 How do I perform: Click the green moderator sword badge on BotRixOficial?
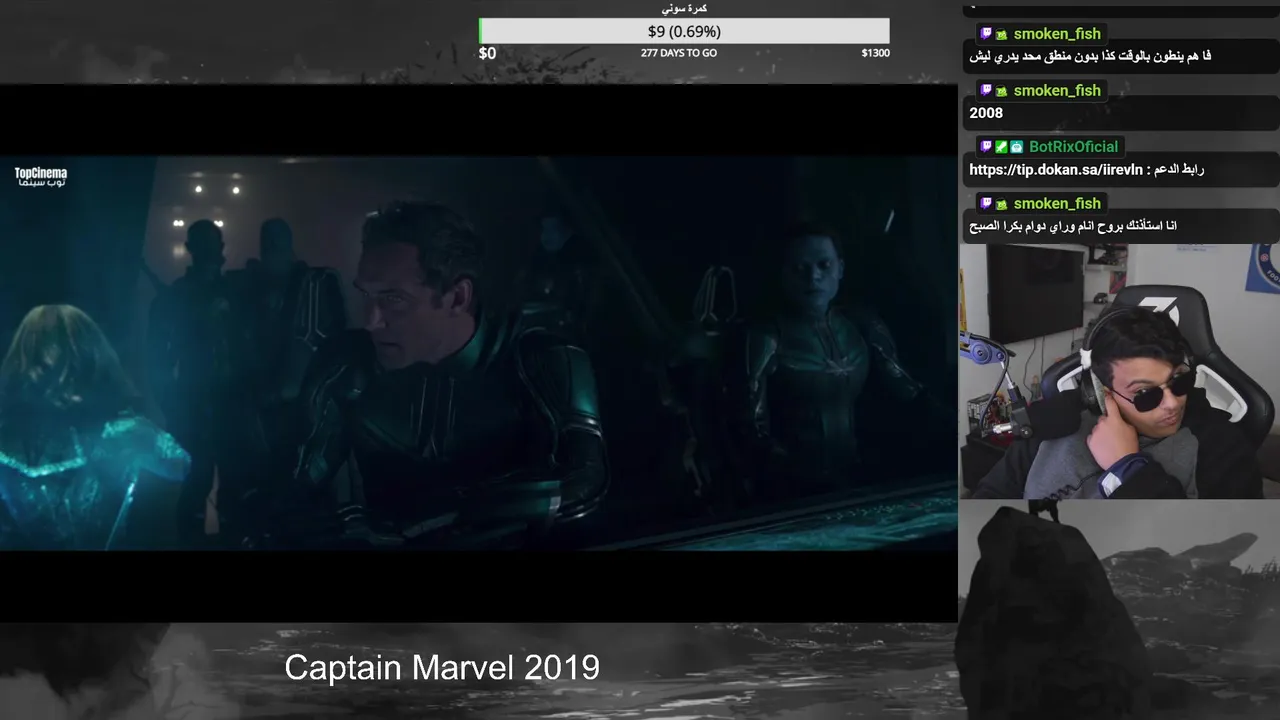1001,147
